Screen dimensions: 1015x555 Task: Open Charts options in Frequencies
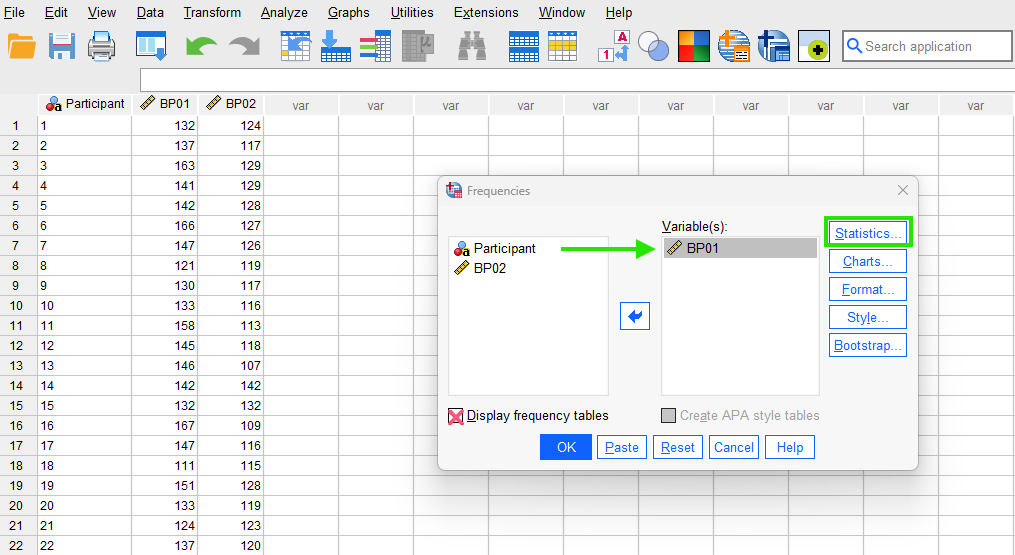pyautogui.click(x=867, y=262)
